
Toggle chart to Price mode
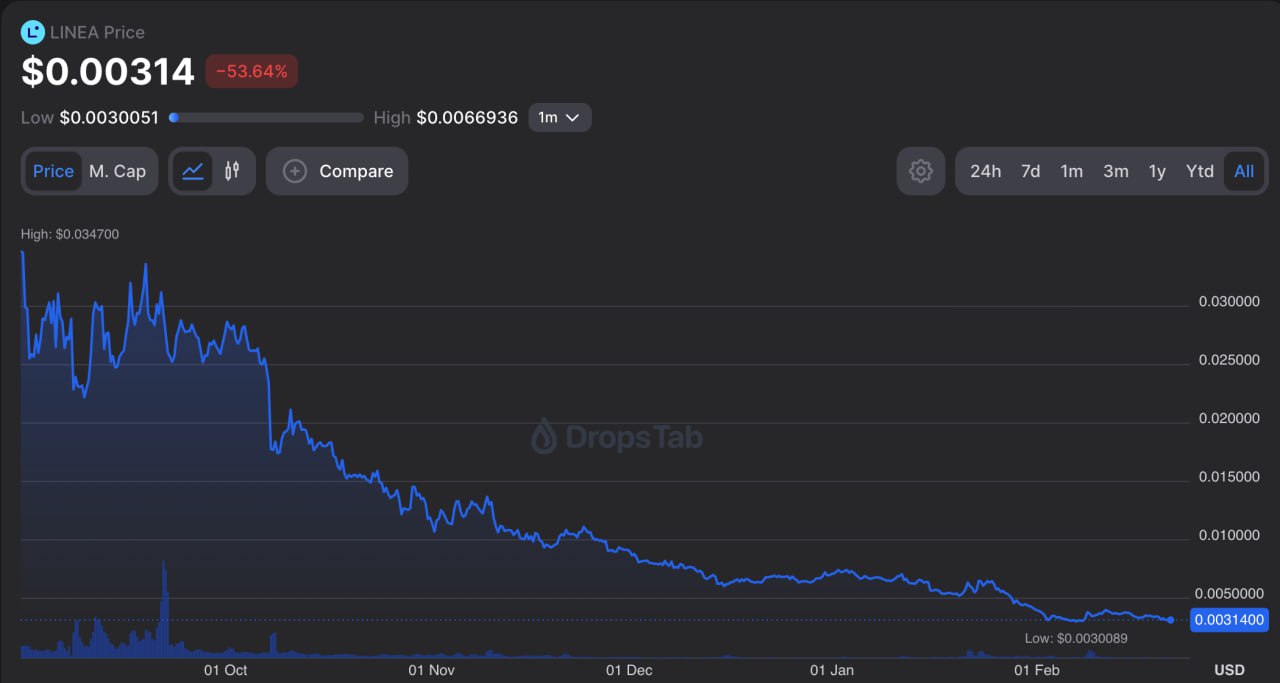pos(53,171)
